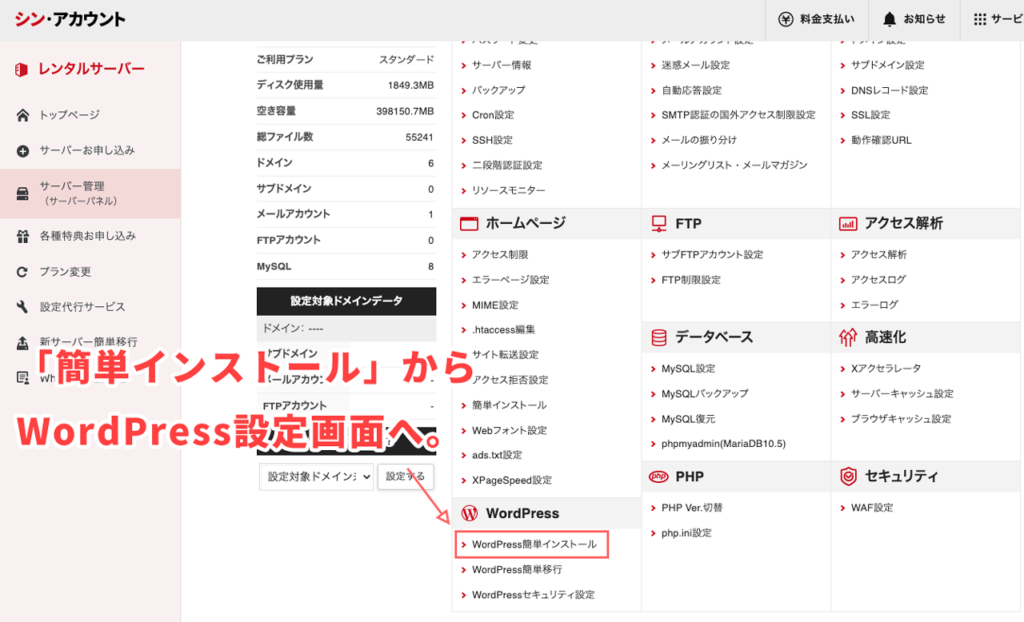Click the gift icon beside 各種特典お申し込み
Image resolution: width=1024 pixels, height=622 pixels.
click(x=23, y=237)
